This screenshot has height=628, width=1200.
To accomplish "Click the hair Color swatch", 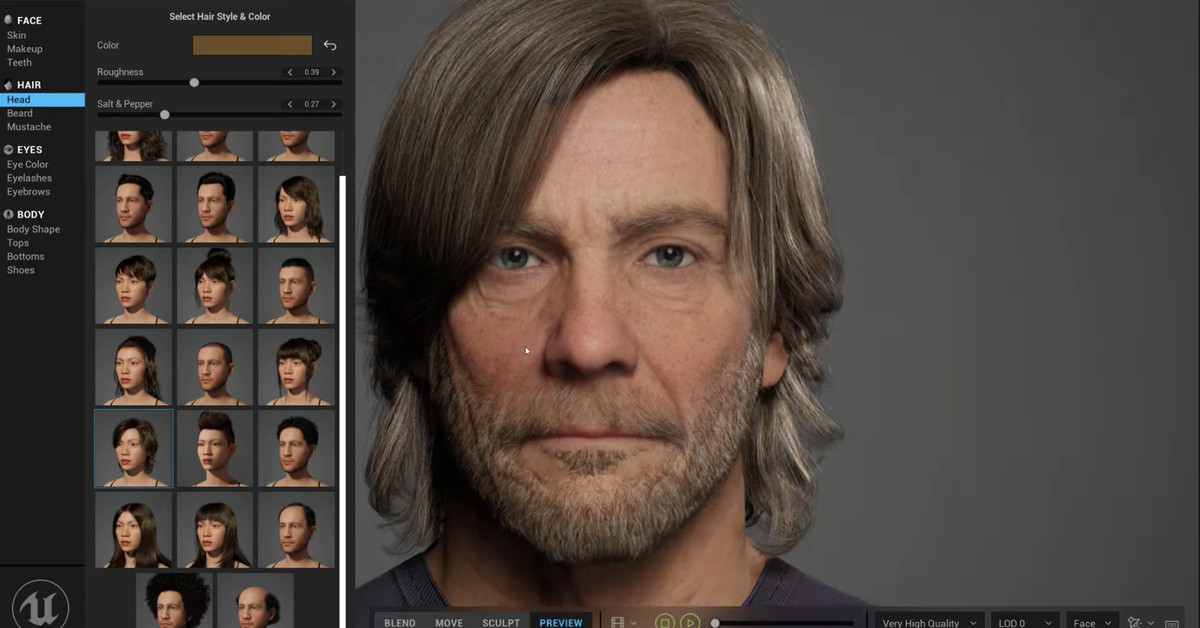I will coord(251,45).
